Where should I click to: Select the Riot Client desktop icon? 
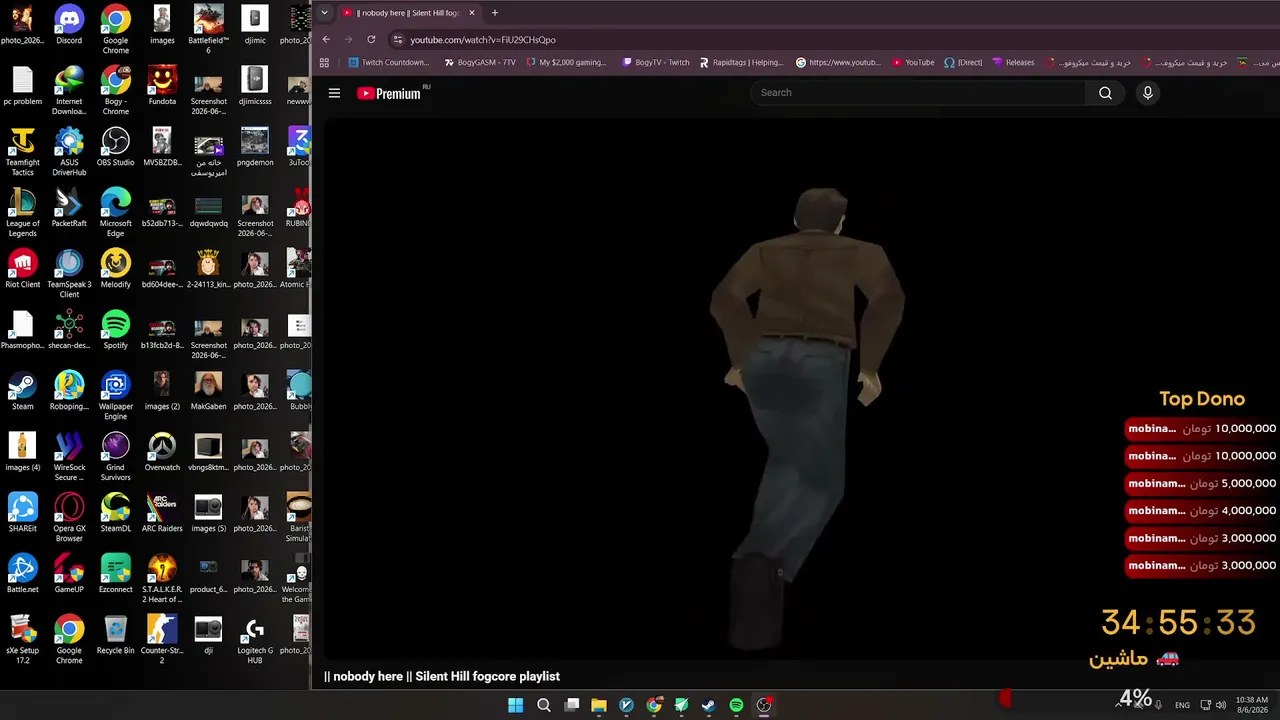click(x=22, y=269)
